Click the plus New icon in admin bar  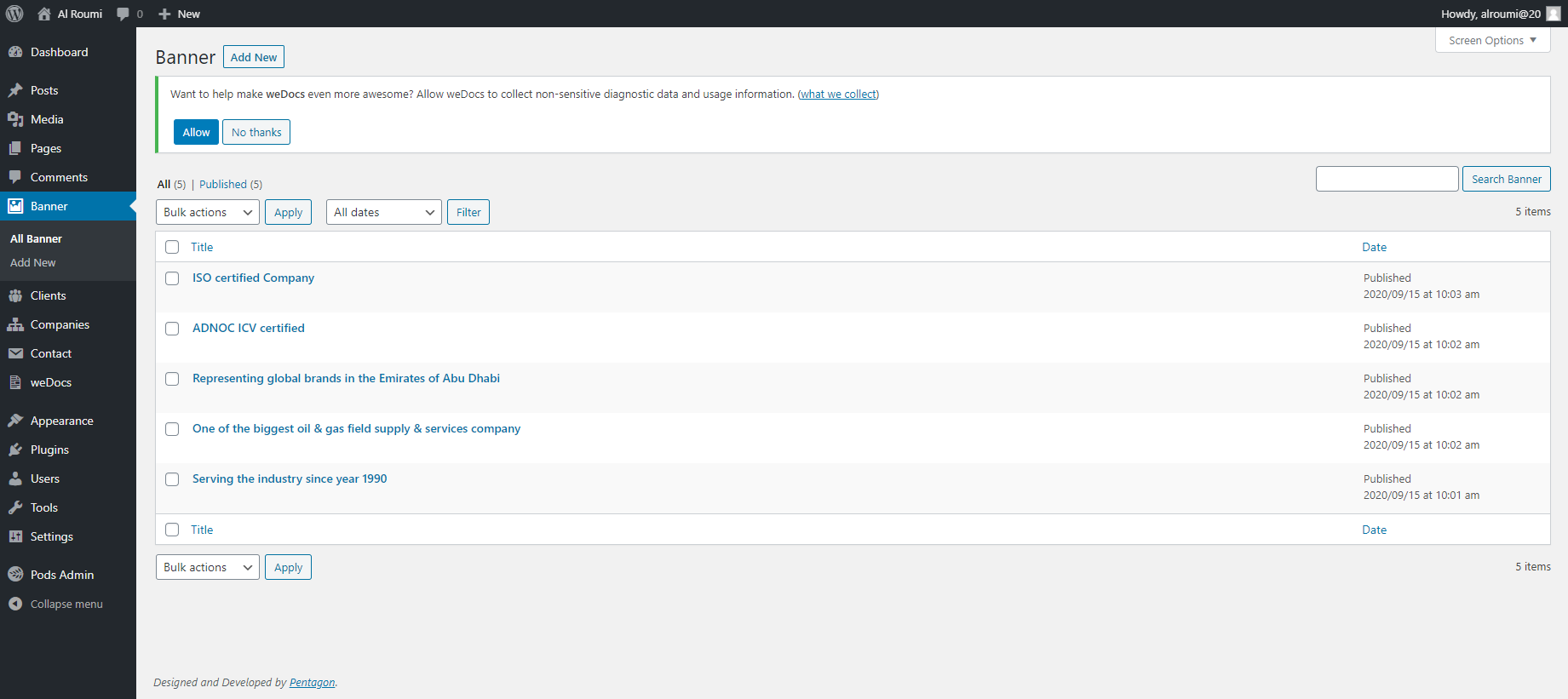coord(165,14)
